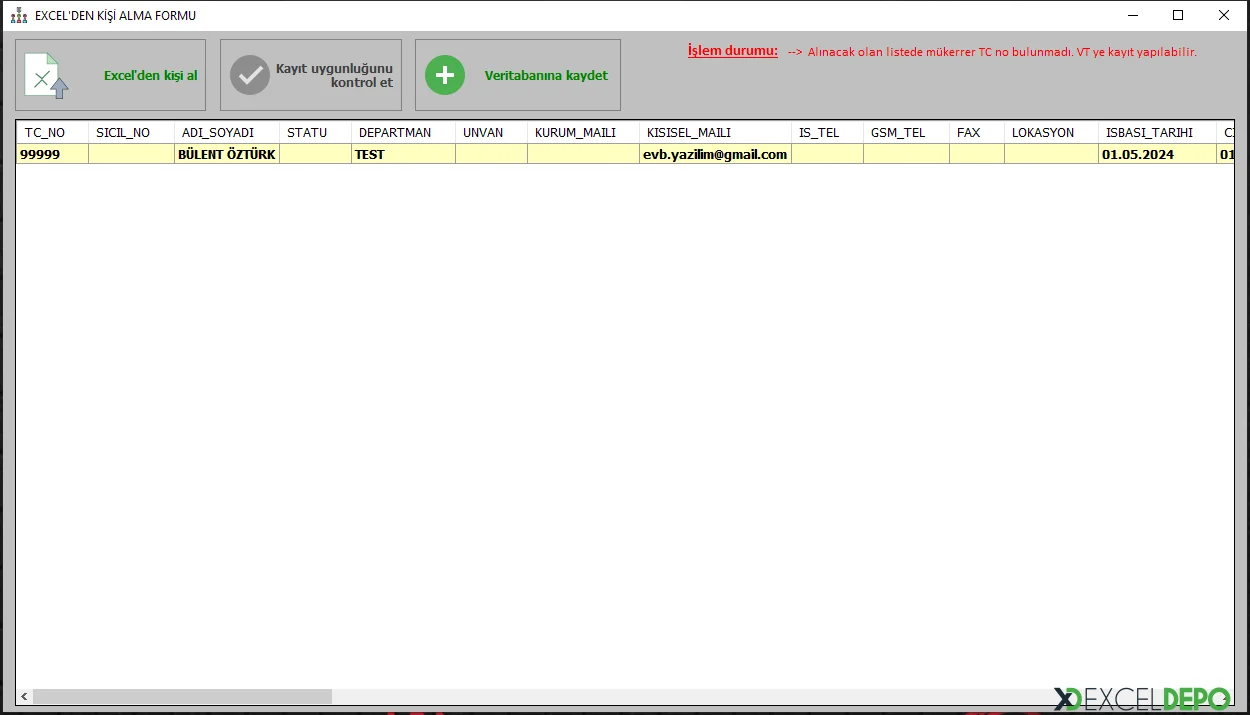The width and height of the screenshot is (1250, 715).
Task: Click the horizontal scrollbar thumb
Action: click(180, 697)
